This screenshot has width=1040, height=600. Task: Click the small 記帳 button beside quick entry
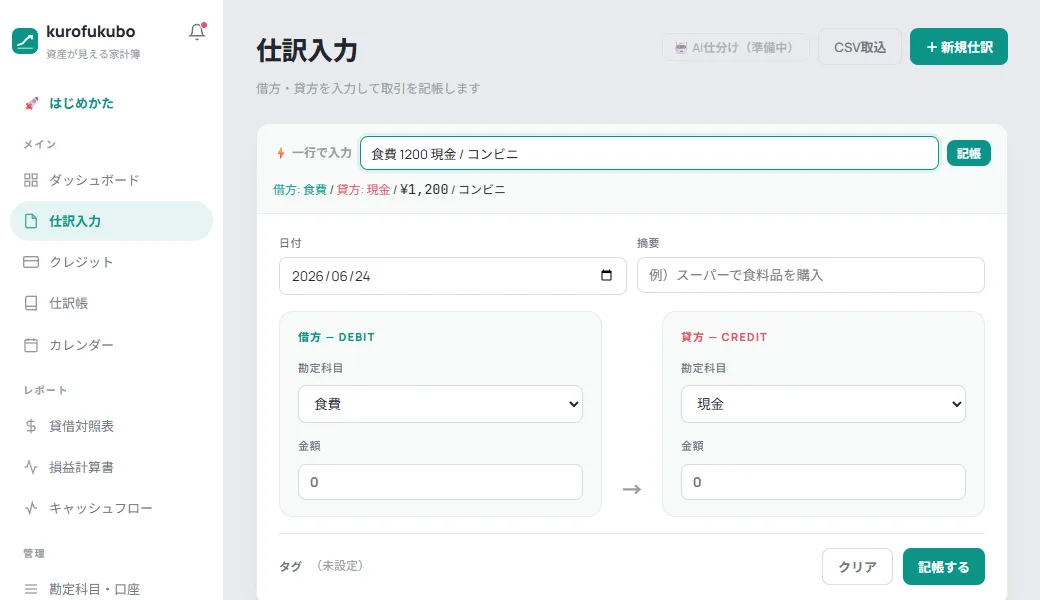tap(968, 153)
